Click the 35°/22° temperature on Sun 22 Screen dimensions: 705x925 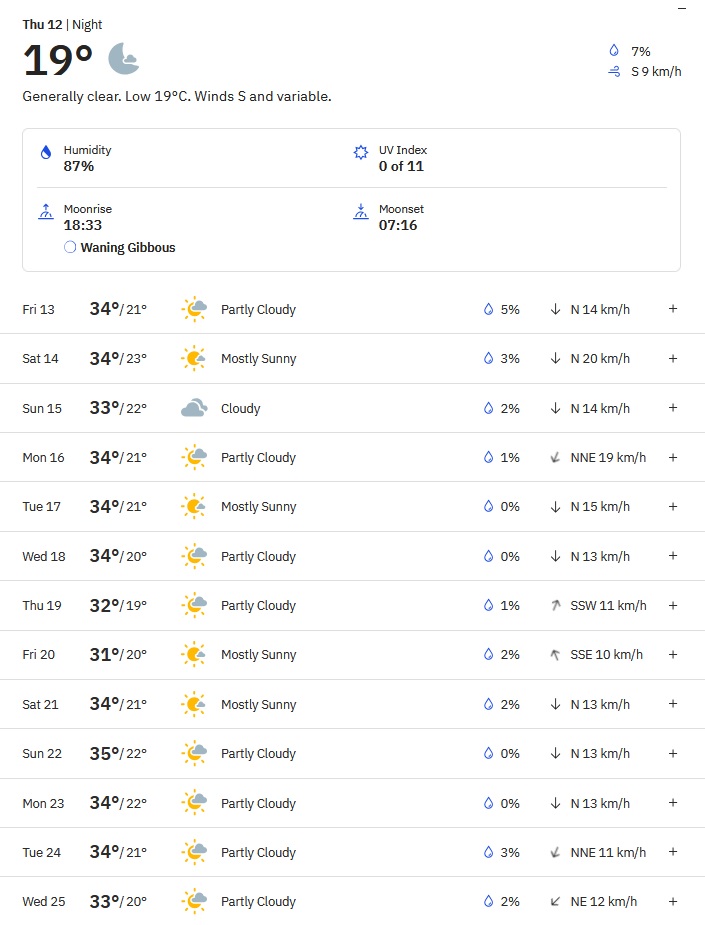coord(118,753)
